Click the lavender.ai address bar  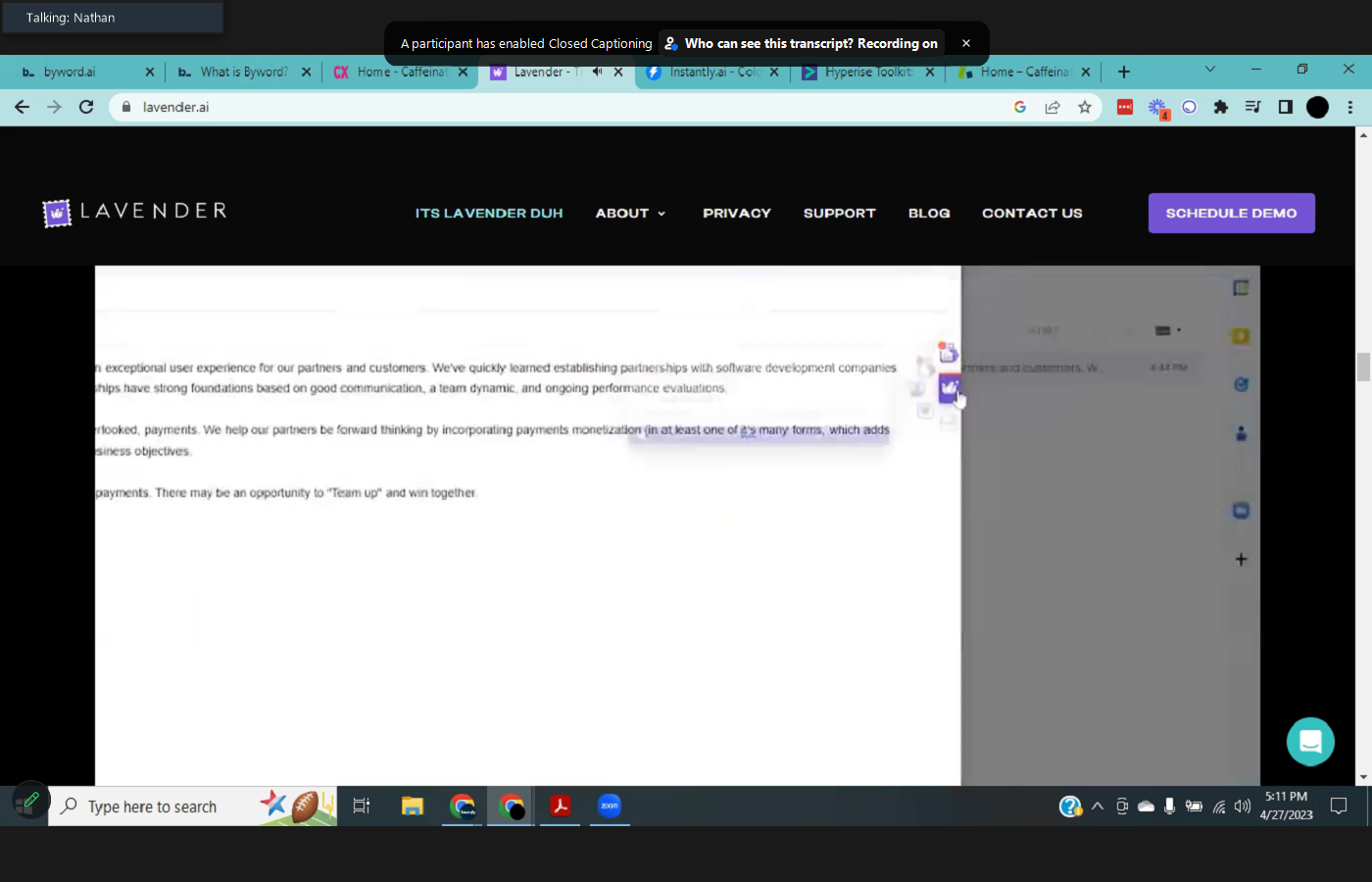tap(568, 107)
